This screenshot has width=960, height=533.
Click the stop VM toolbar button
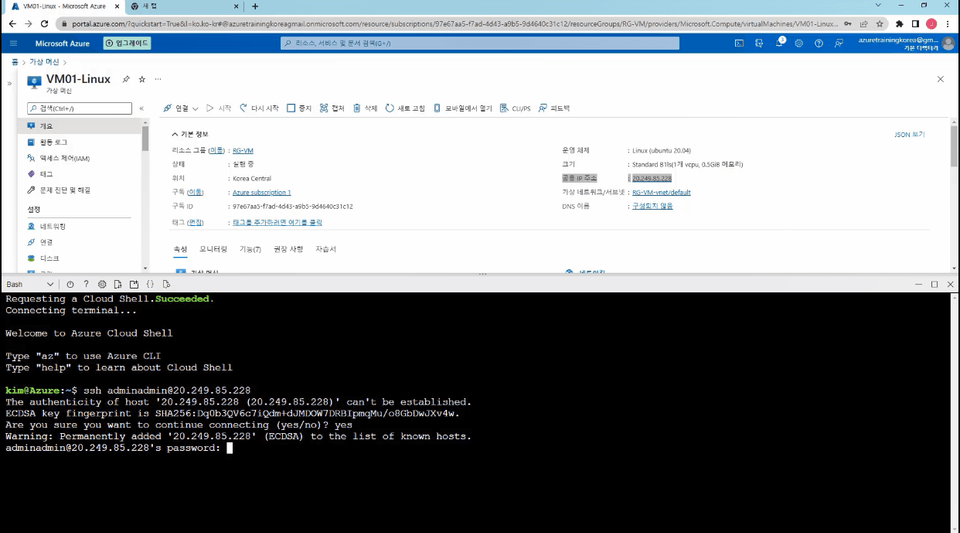[x=299, y=108]
